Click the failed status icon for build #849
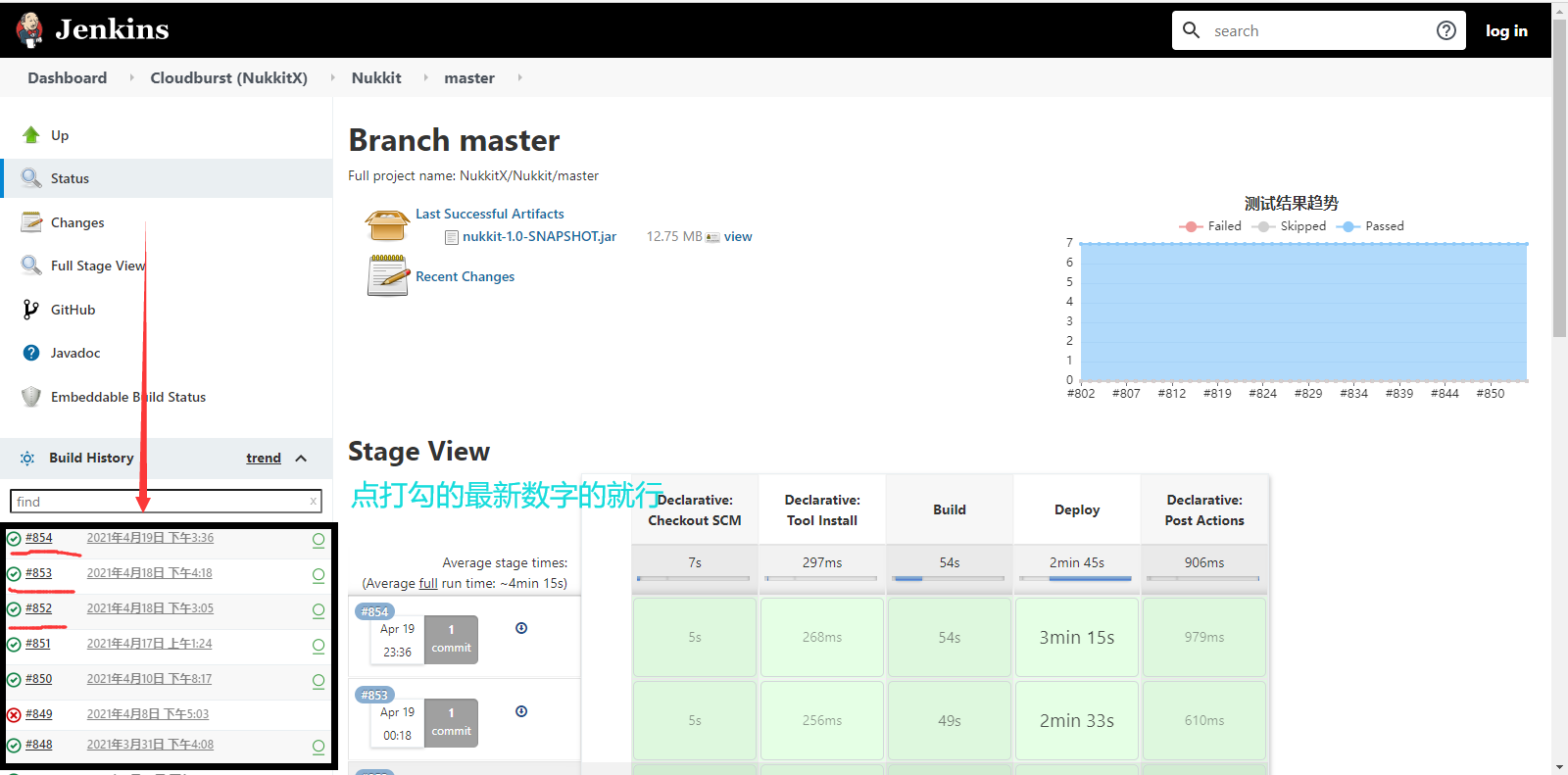The image size is (1568, 775). (x=14, y=714)
